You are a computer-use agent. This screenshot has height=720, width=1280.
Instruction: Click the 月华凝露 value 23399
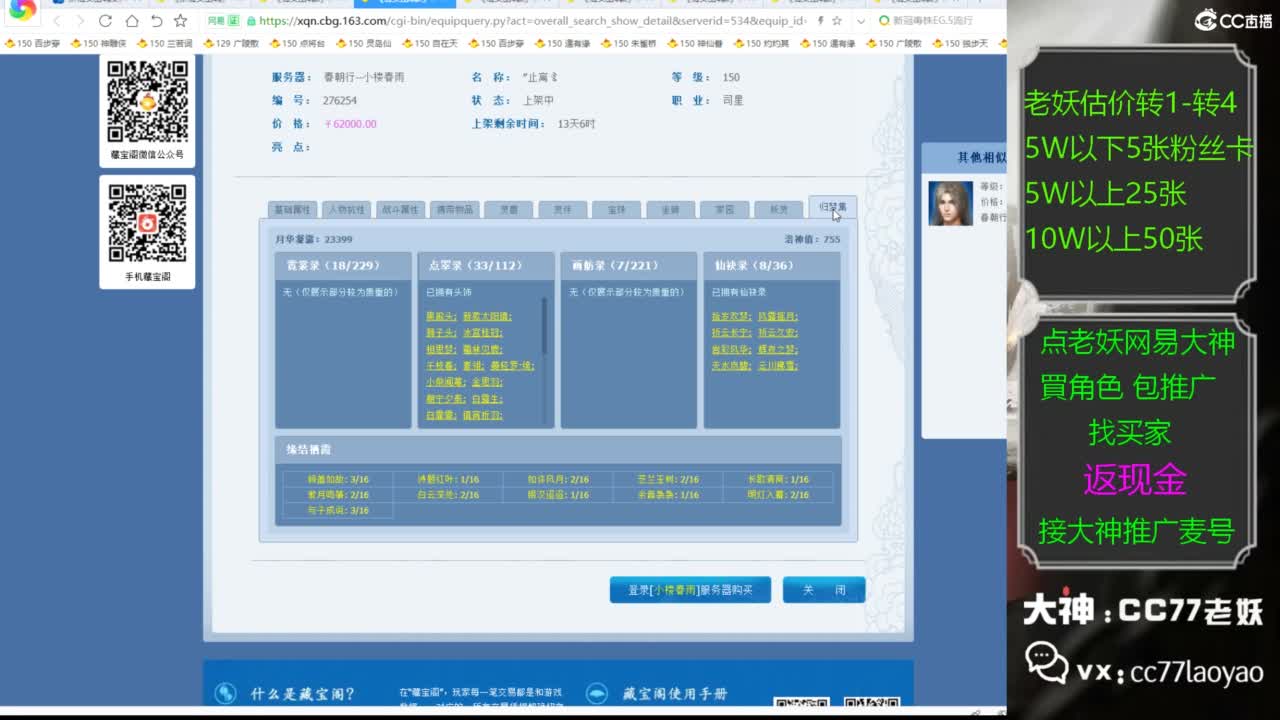tap(338, 240)
